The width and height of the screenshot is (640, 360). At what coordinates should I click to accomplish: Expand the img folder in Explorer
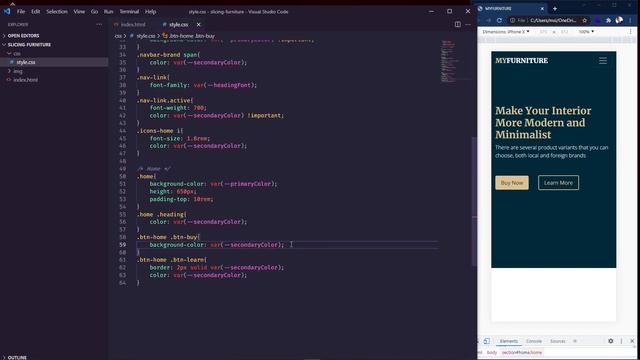pos(18,71)
